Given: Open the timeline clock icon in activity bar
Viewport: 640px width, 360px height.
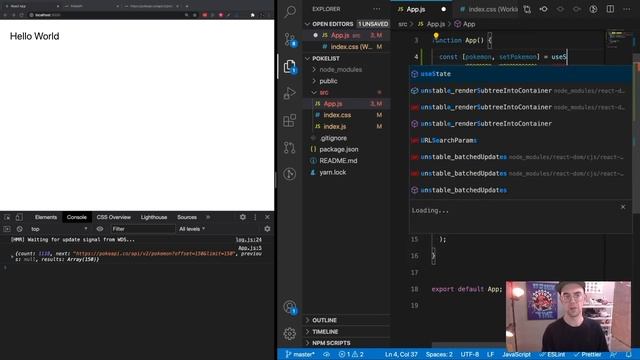Looking at the screenshot, I should [290, 174].
